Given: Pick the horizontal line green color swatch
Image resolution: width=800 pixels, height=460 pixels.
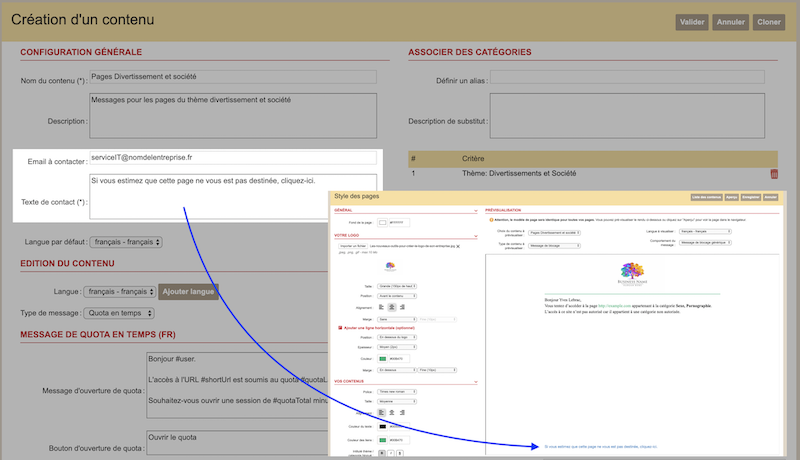Looking at the screenshot, I should point(382,359).
